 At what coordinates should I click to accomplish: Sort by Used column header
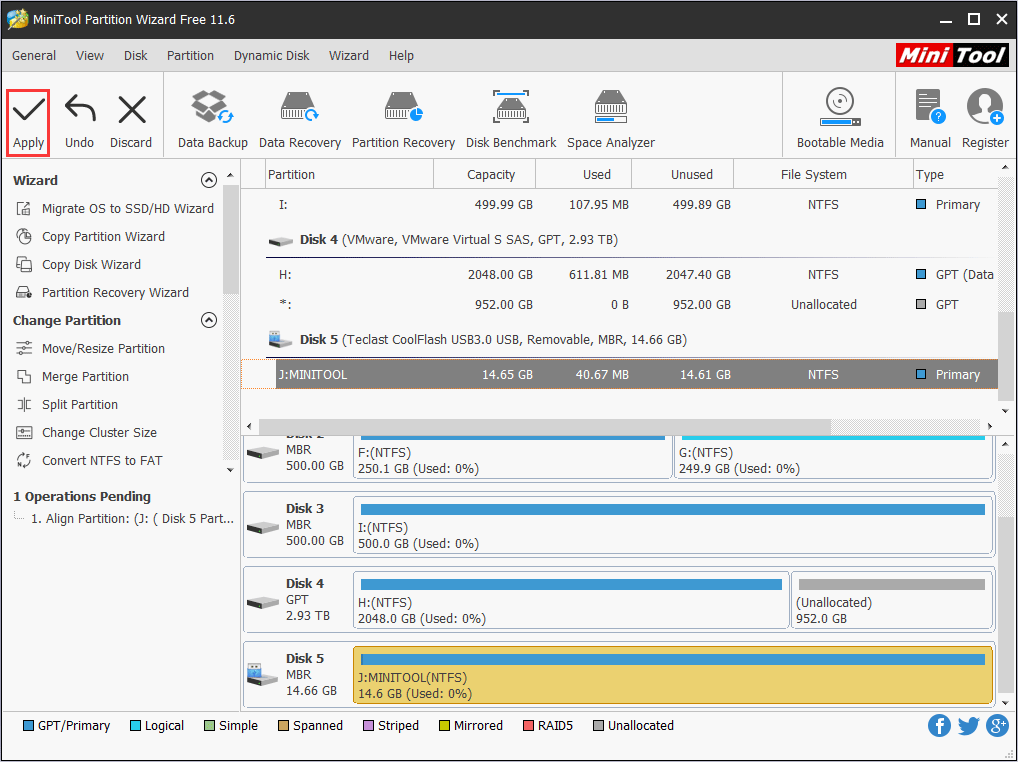coord(584,175)
